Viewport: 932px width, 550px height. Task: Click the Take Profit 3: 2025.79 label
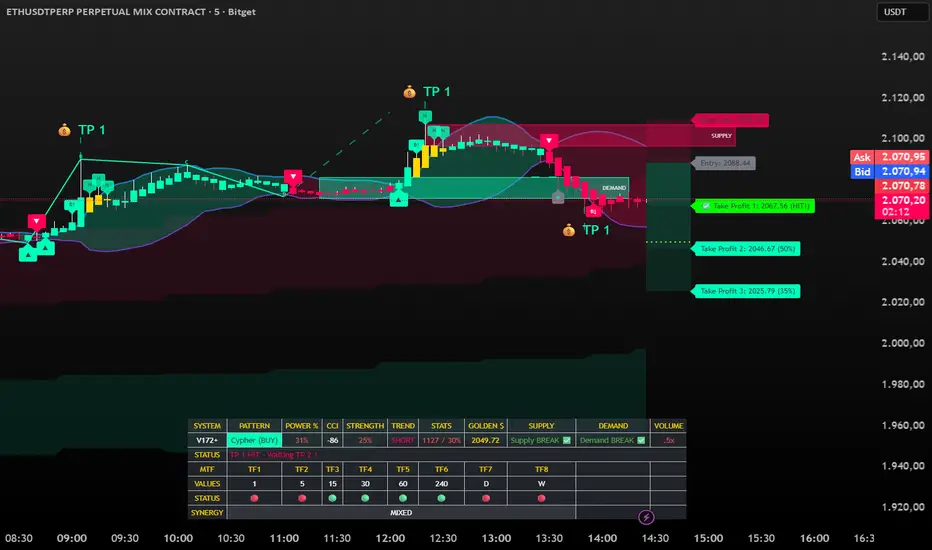(746, 291)
